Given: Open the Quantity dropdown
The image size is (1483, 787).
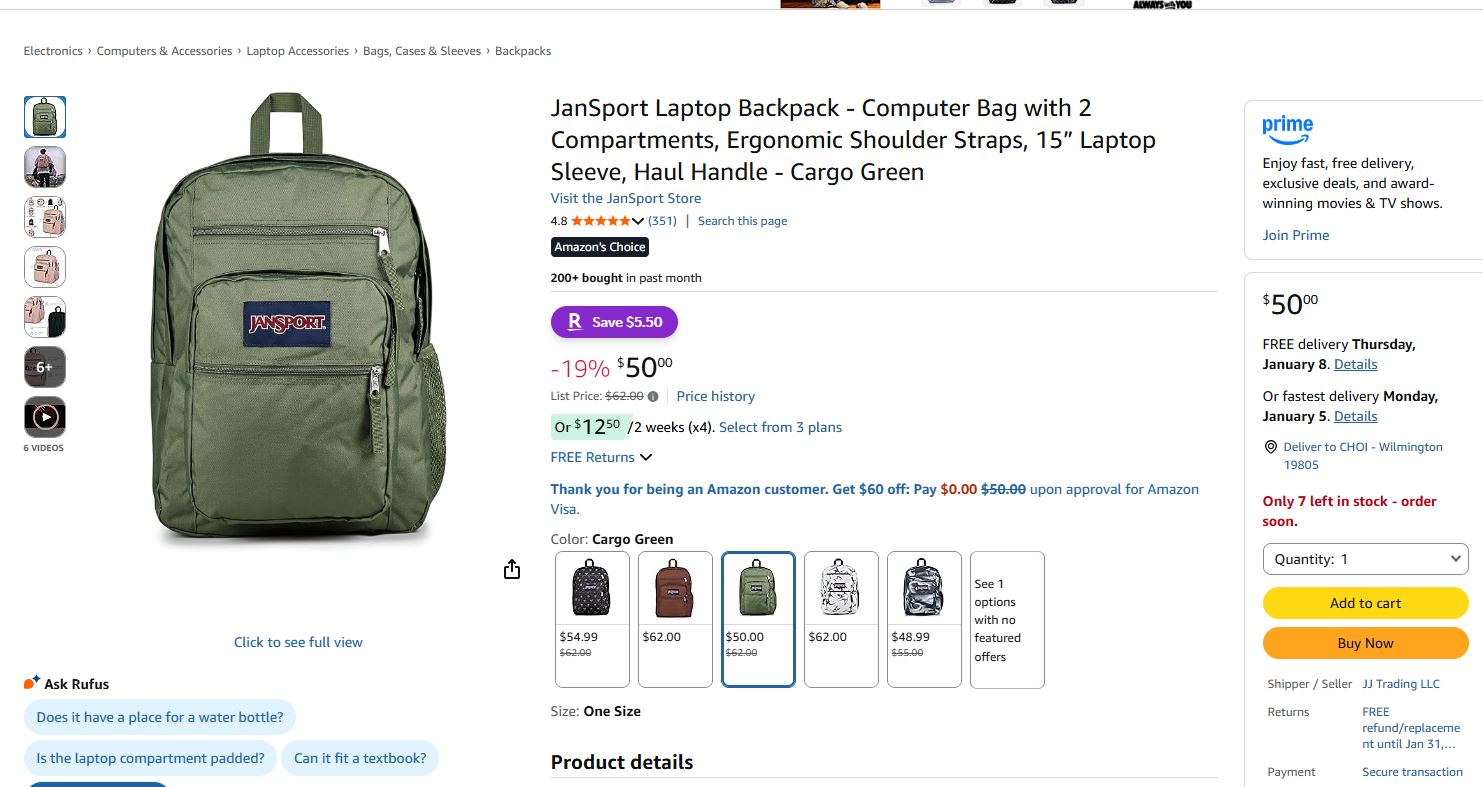Looking at the screenshot, I should (1365, 559).
